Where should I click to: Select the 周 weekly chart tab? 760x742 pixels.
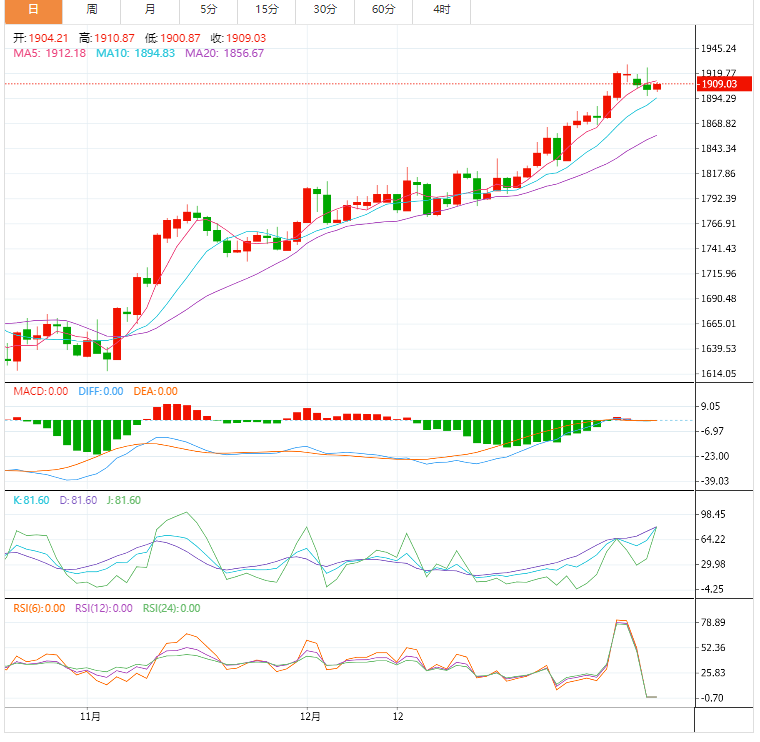(92, 9)
